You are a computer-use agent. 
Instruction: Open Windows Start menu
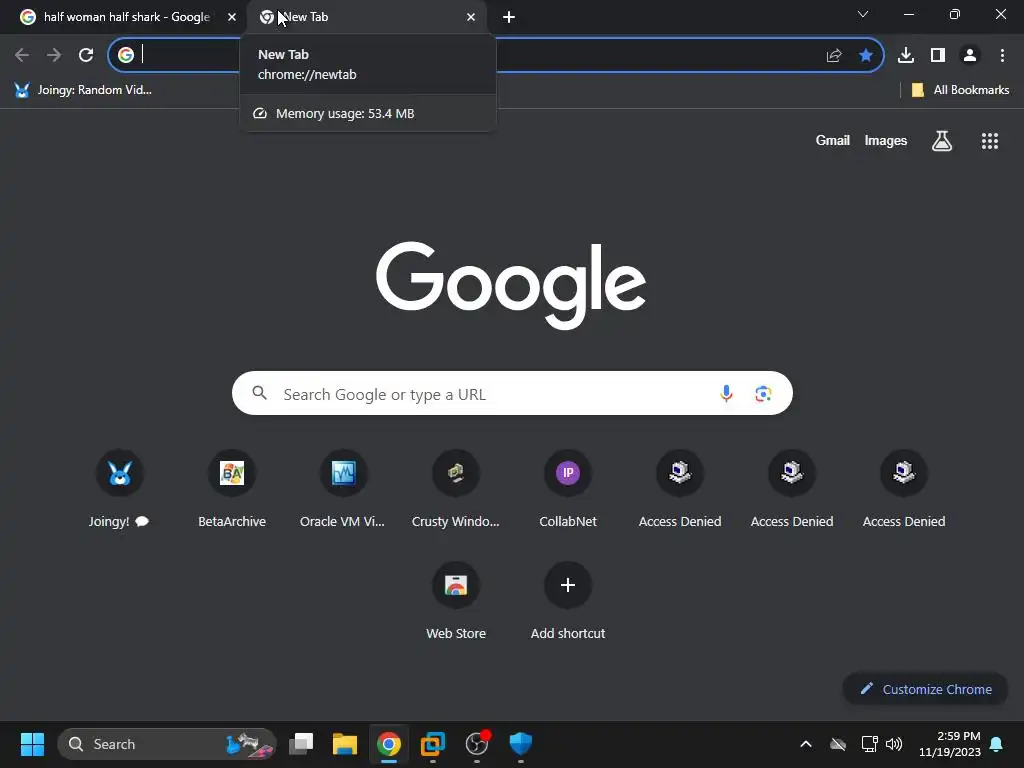point(32,744)
